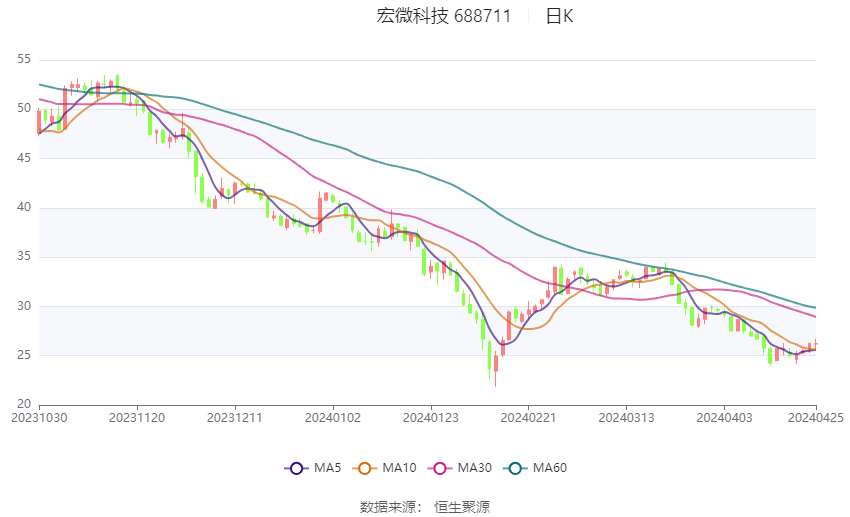
Task: Click the 55 price axis label
Action: (x=24, y=59)
